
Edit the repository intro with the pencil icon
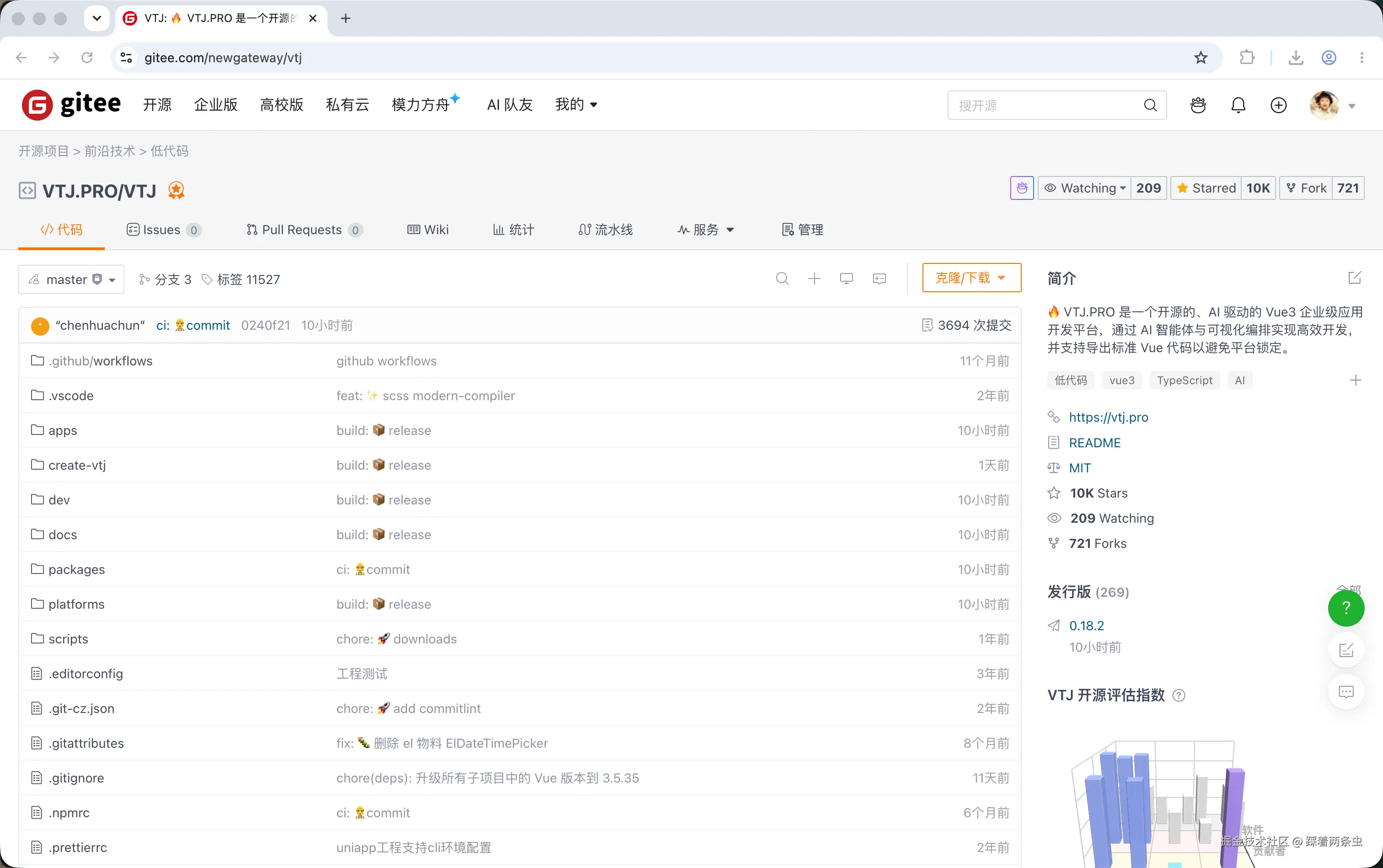pos(1354,278)
